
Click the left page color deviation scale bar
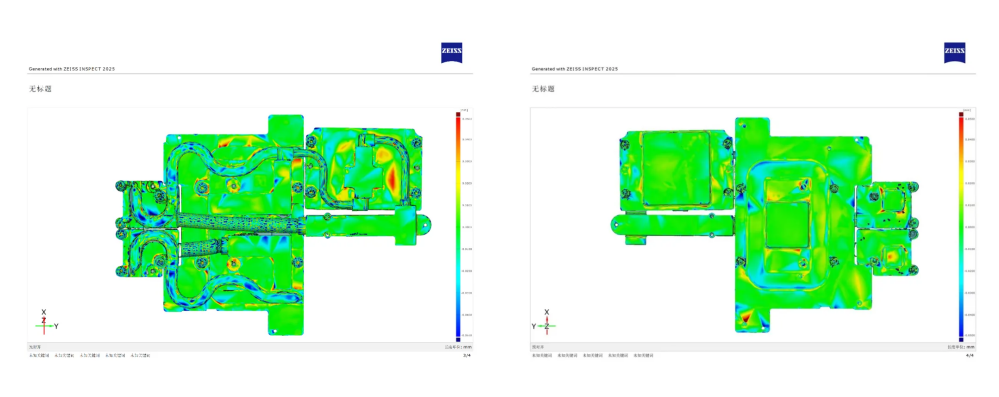(457, 226)
